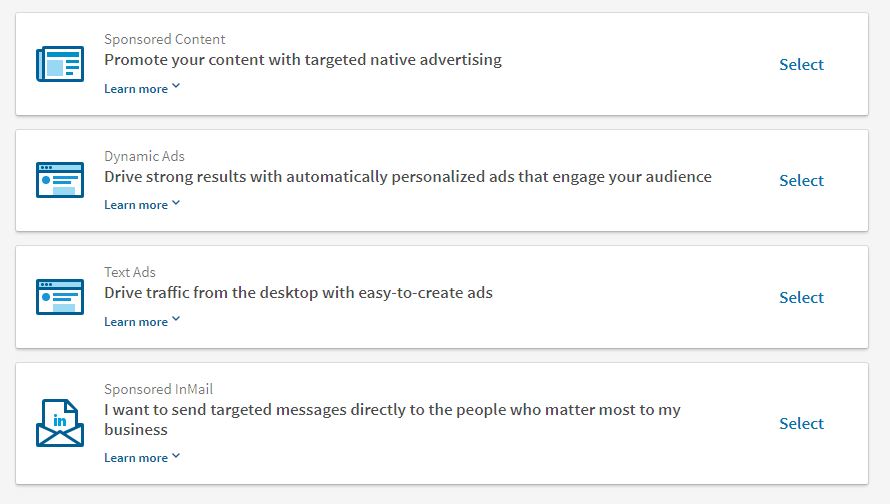Viewport: 890px width, 504px height.
Task: Expand Learn more under Sponsored InMail
Action: tap(142, 458)
